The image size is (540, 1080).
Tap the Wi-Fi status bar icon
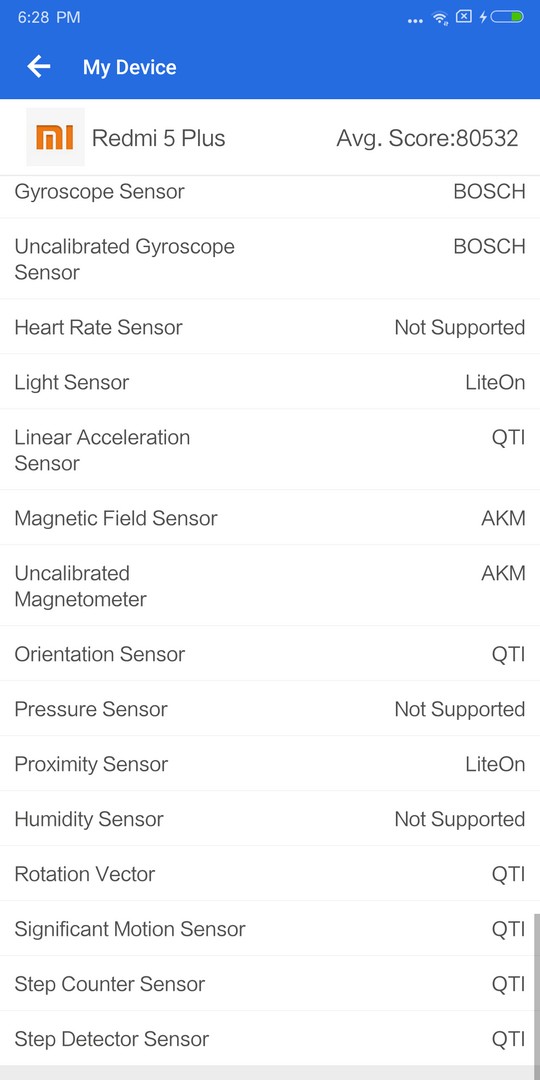[x=440, y=18]
